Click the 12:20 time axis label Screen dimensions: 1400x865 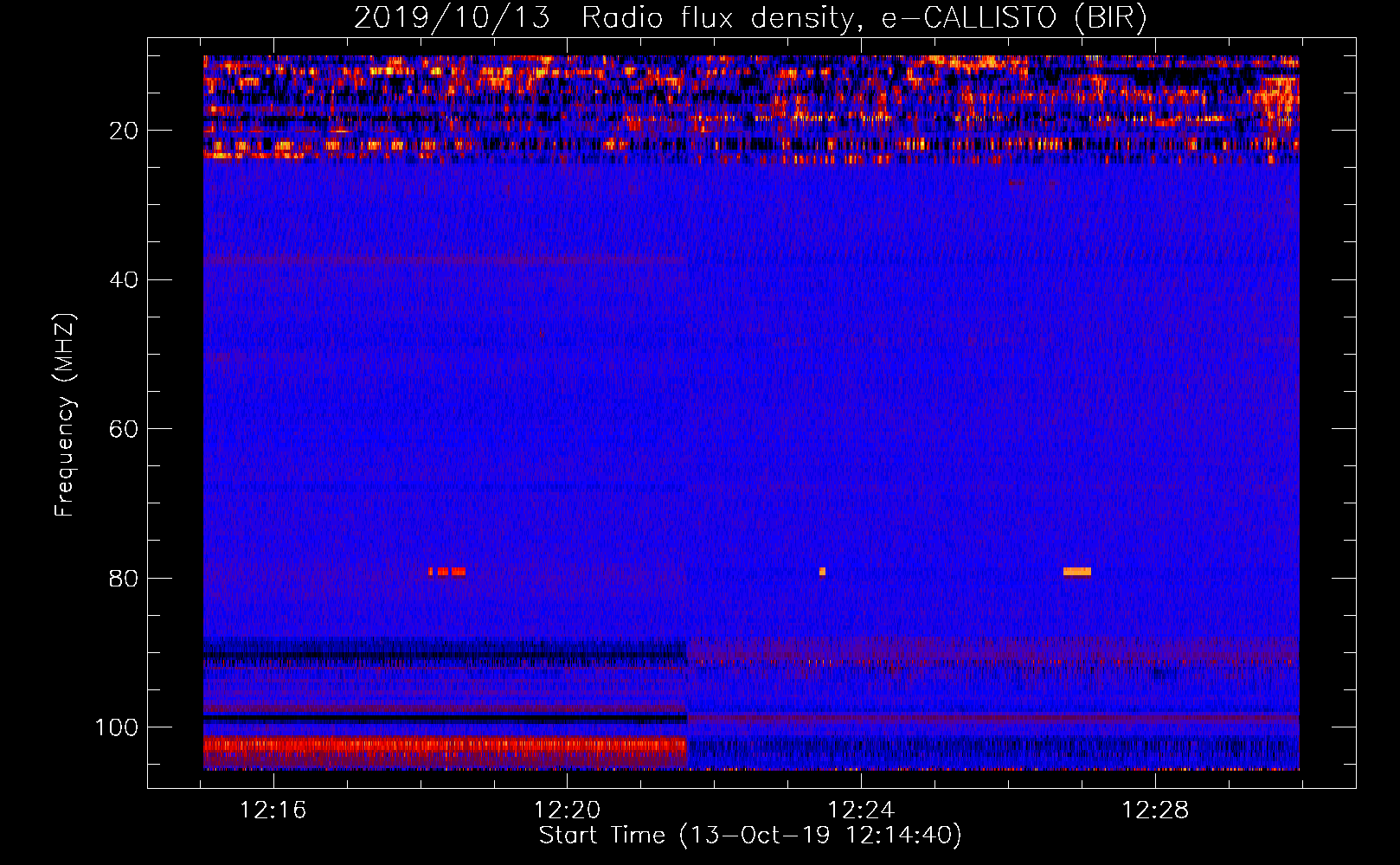click(x=568, y=811)
